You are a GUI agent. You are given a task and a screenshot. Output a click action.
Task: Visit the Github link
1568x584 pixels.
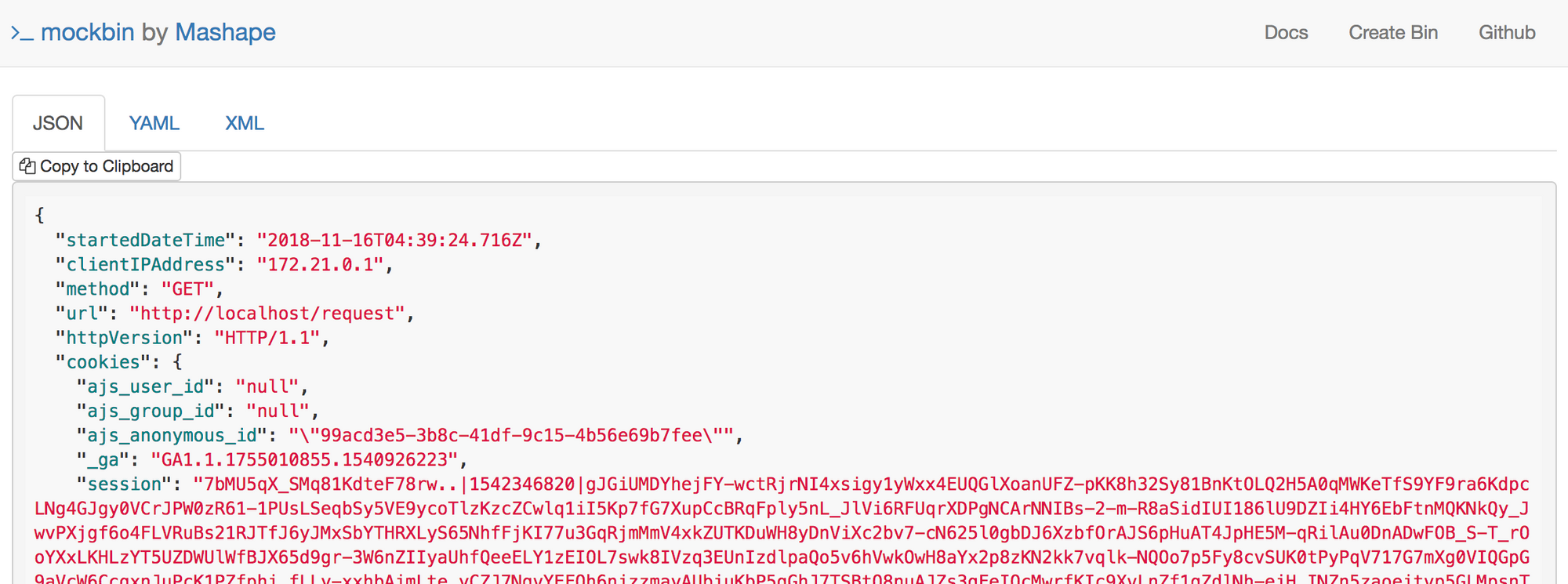(1507, 33)
